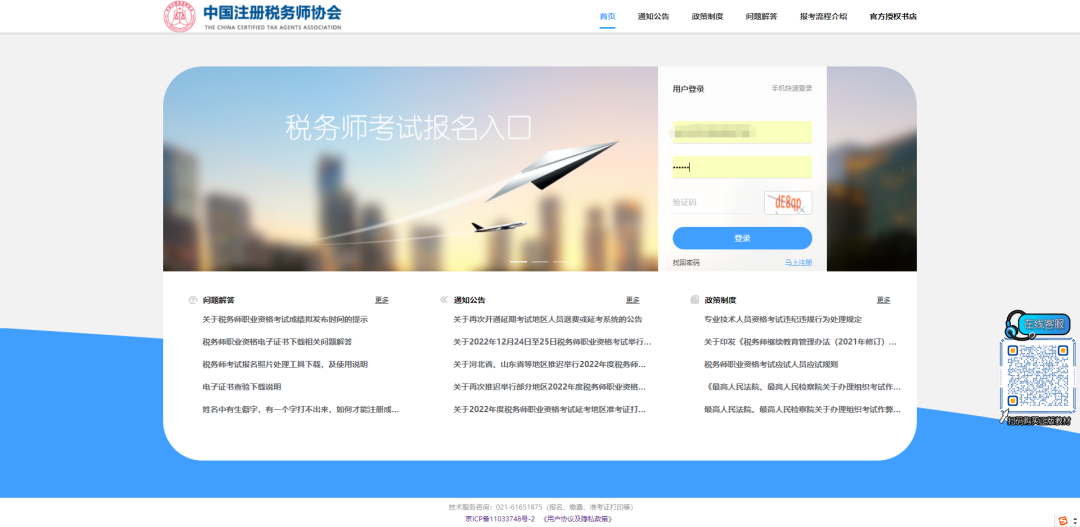This screenshot has width=1080, height=527.
Task: Open the 延考地区准考证打印 notice
Action: click(550, 409)
